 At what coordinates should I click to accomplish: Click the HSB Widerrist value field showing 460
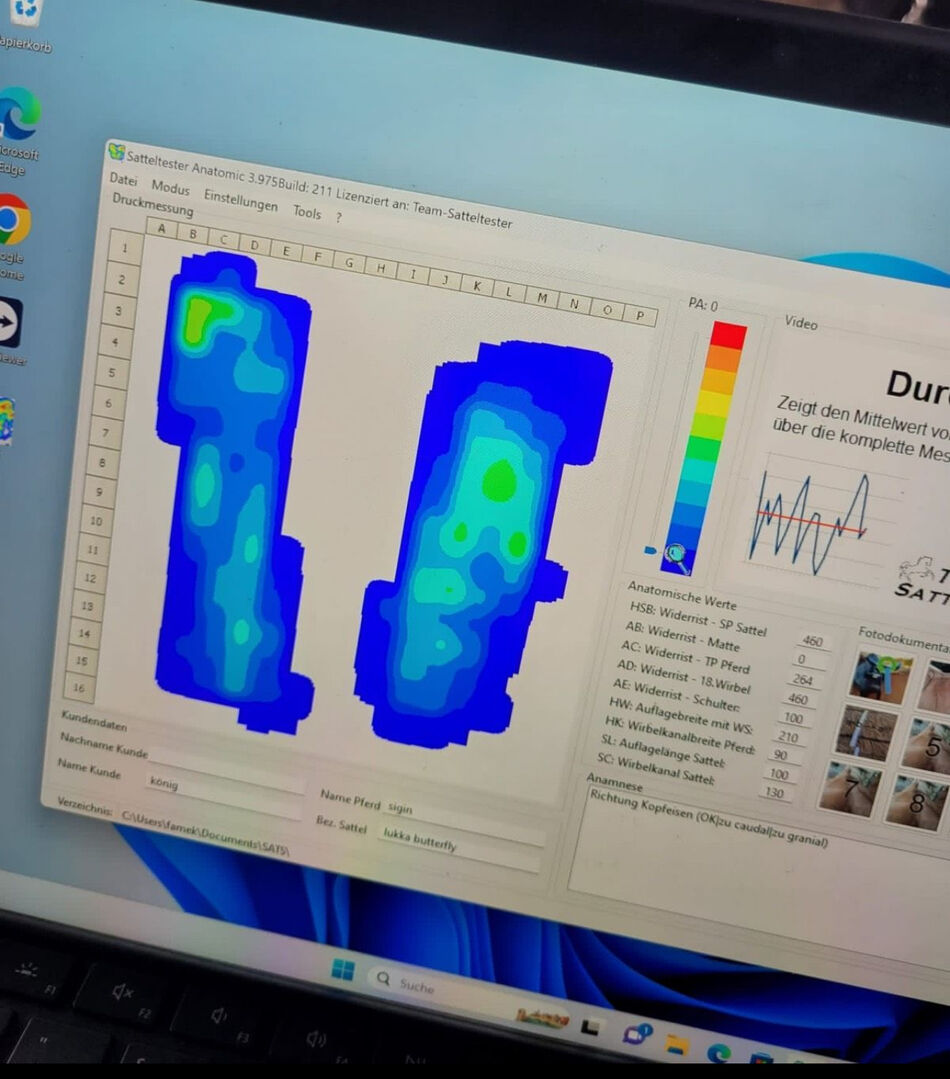812,641
